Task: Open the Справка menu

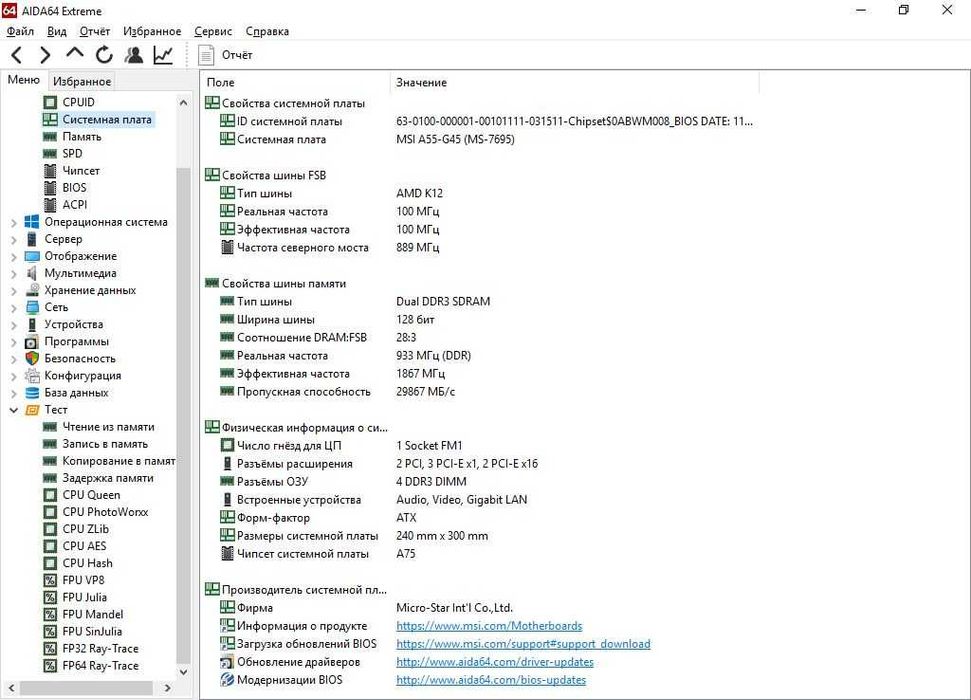Action: tap(267, 32)
